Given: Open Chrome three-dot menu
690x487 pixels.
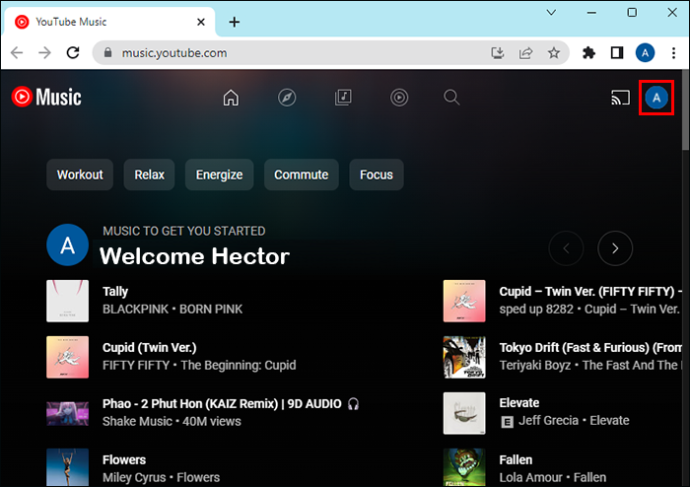Looking at the screenshot, I should point(674,53).
